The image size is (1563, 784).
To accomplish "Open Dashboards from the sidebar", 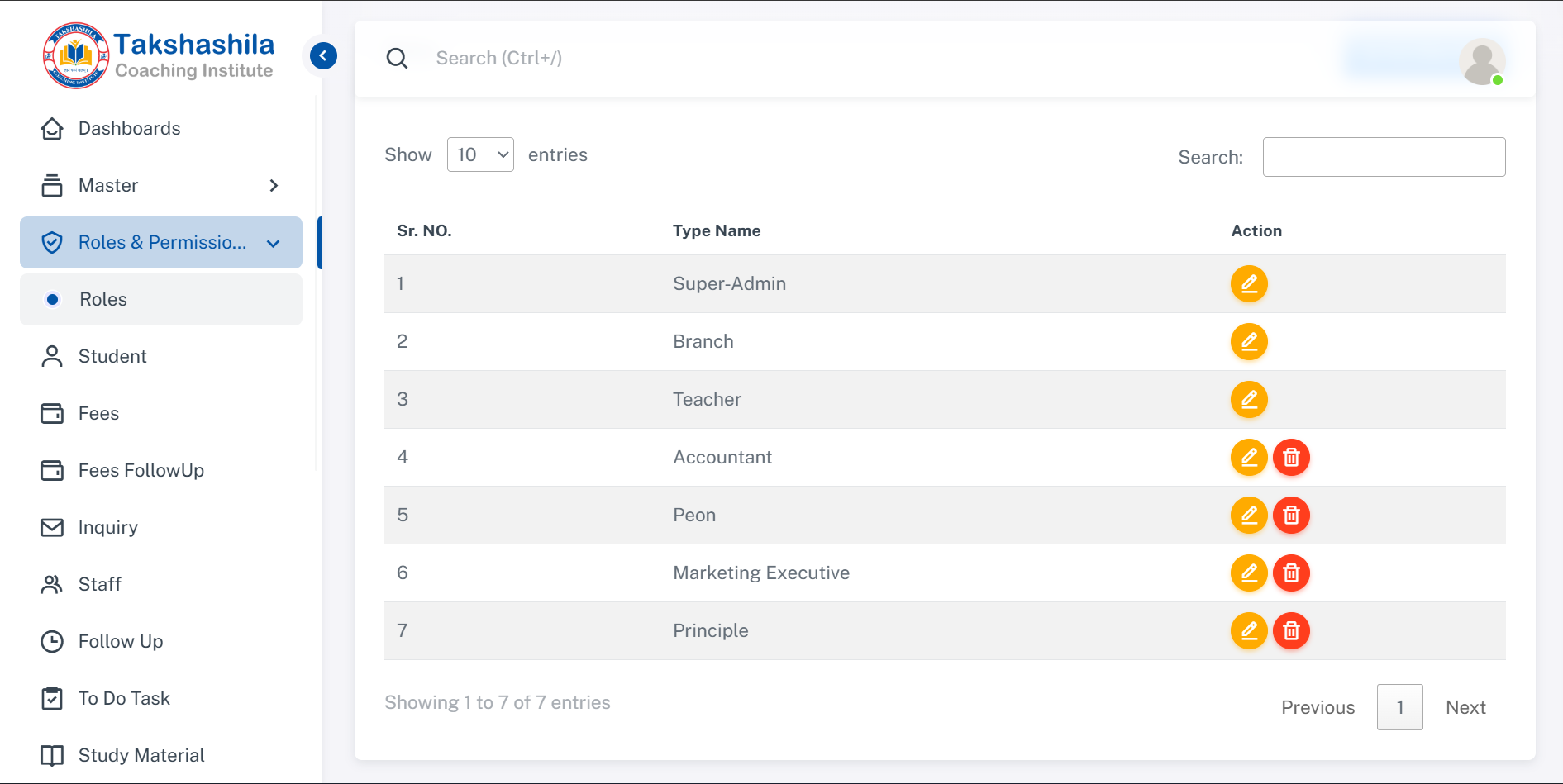I will (x=161, y=129).
